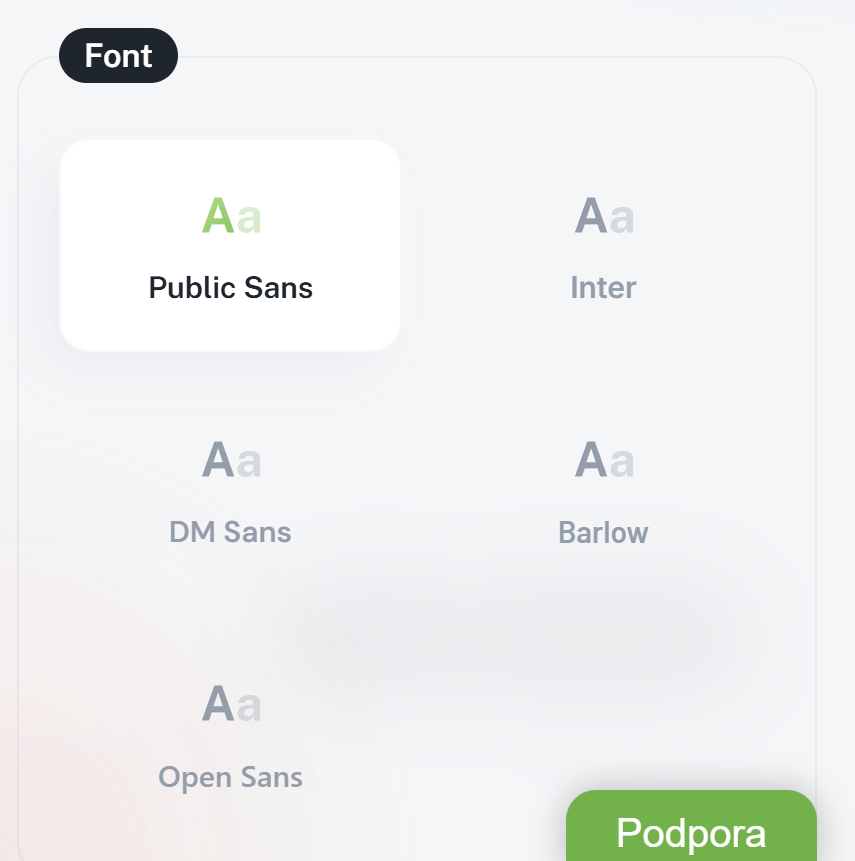The image size is (855, 861).
Task: Select the Inter font option
Action: coord(603,246)
